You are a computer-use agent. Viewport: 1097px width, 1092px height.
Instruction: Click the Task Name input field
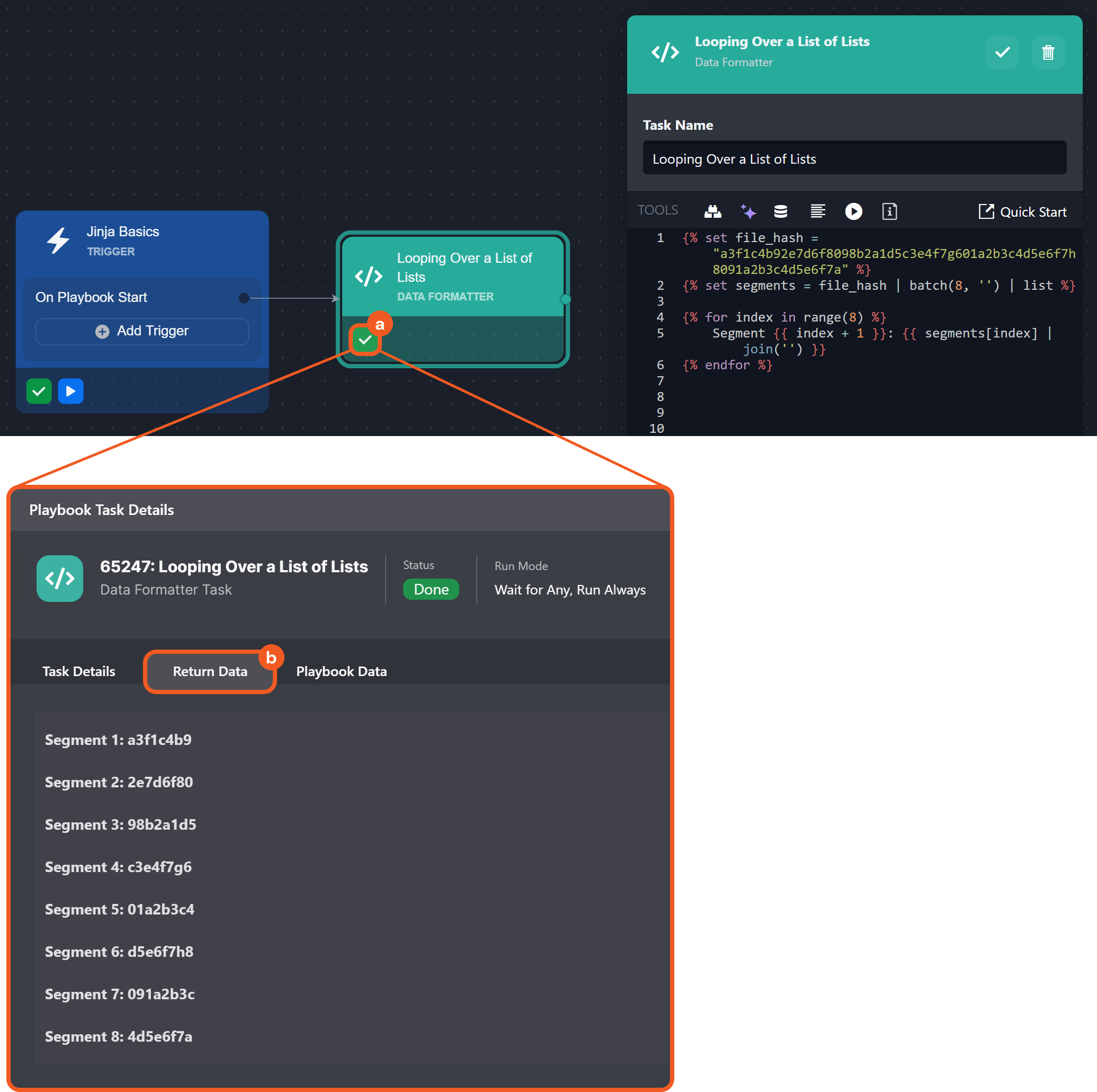854,158
